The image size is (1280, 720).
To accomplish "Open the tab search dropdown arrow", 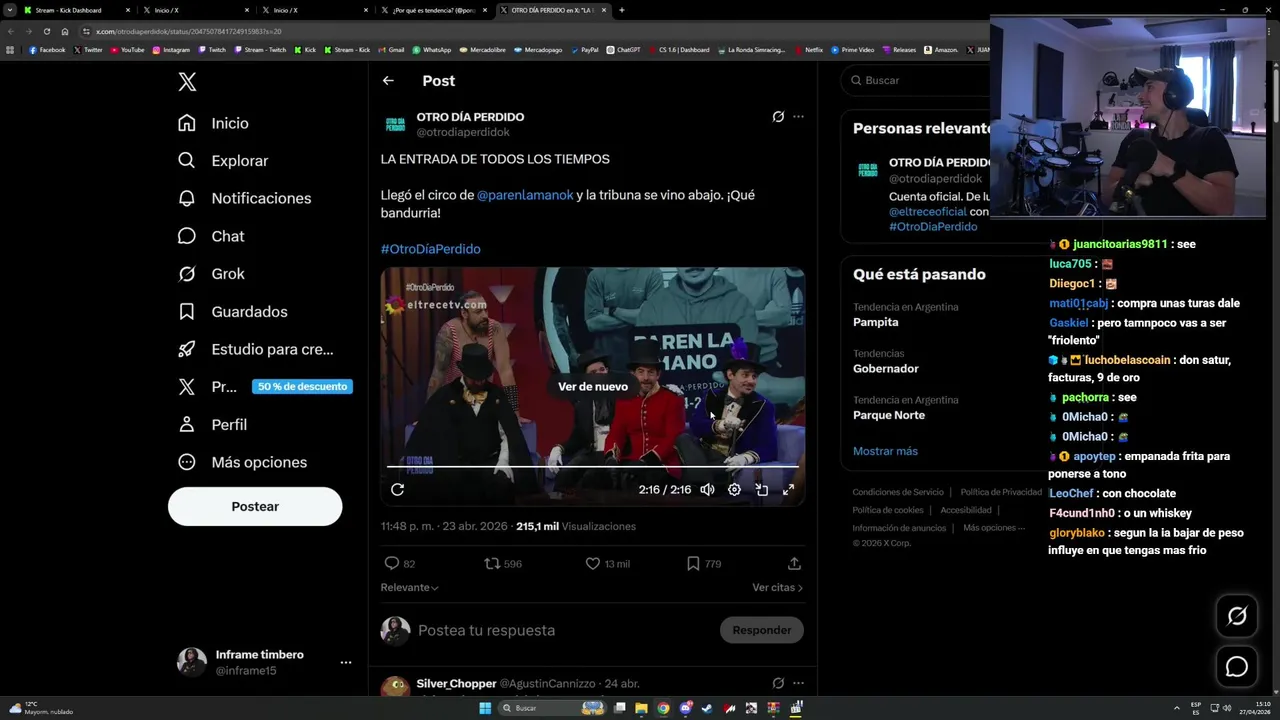I will (9, 10).
